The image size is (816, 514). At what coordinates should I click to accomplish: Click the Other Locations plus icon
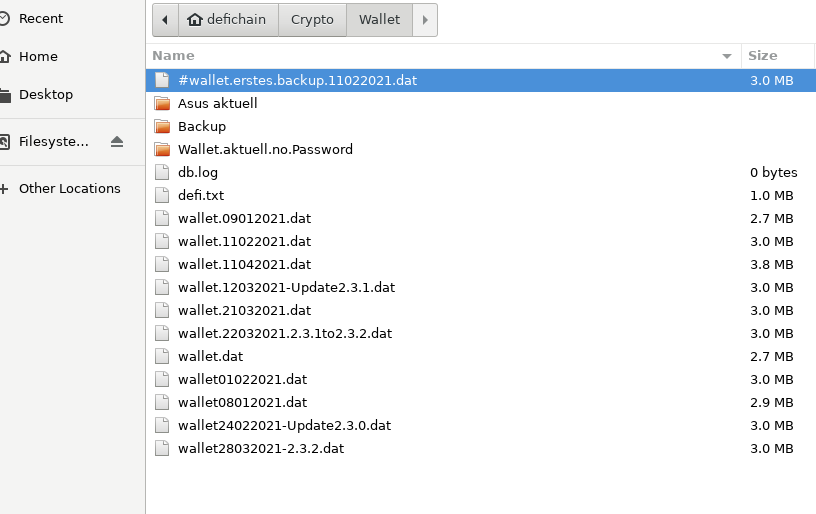click(4, 189)
